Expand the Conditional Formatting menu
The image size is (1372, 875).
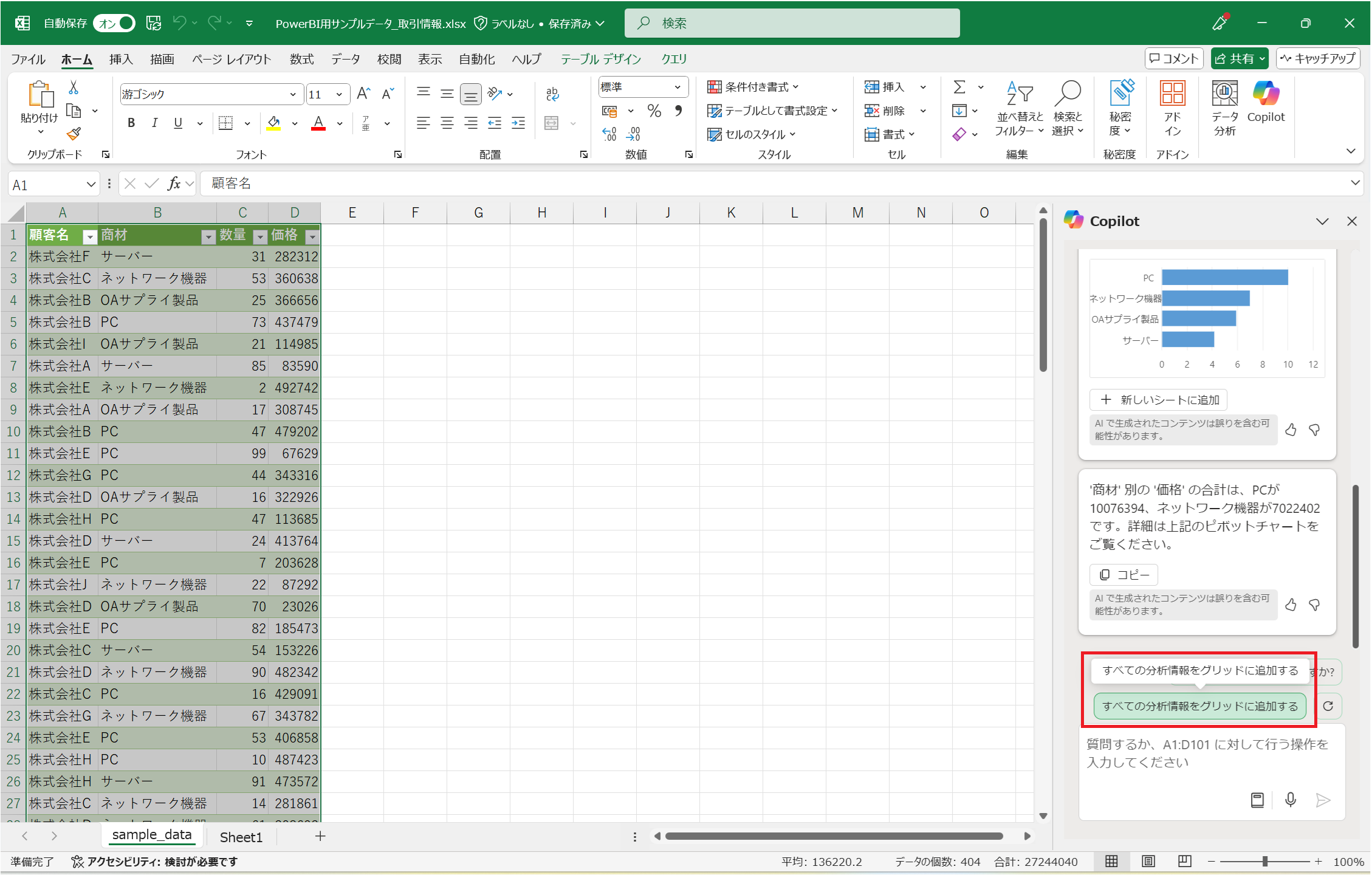click(x=752, y=87)
